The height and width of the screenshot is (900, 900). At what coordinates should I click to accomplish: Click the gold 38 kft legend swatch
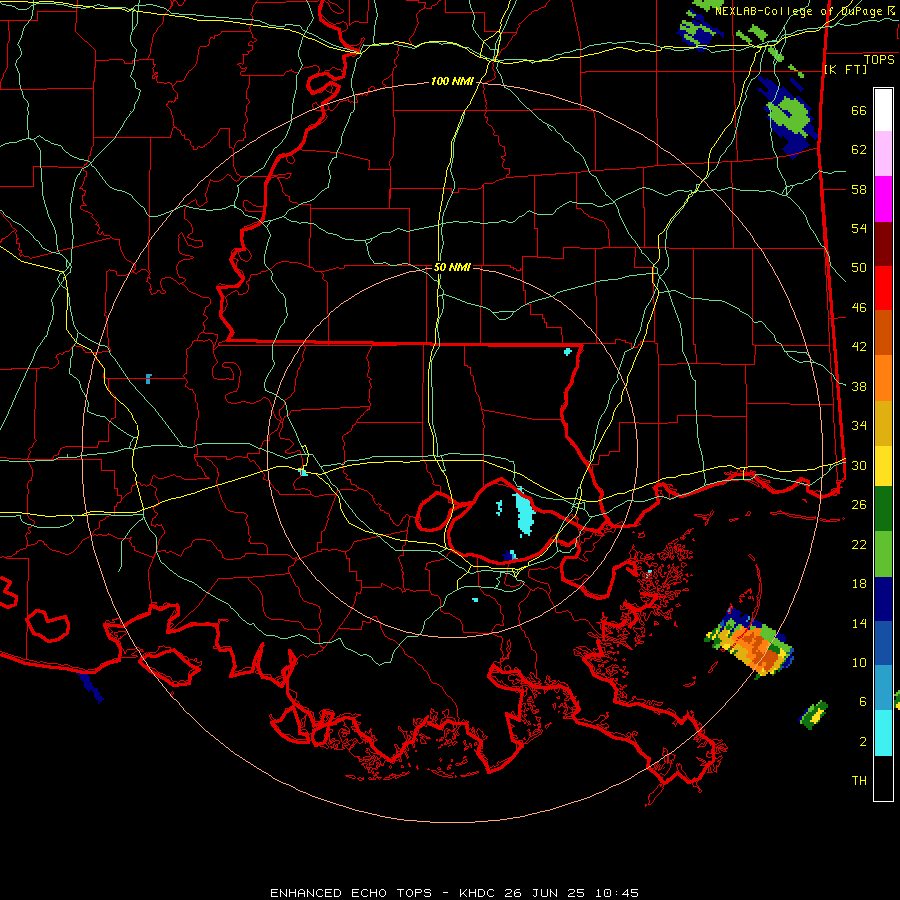(883, 424)
